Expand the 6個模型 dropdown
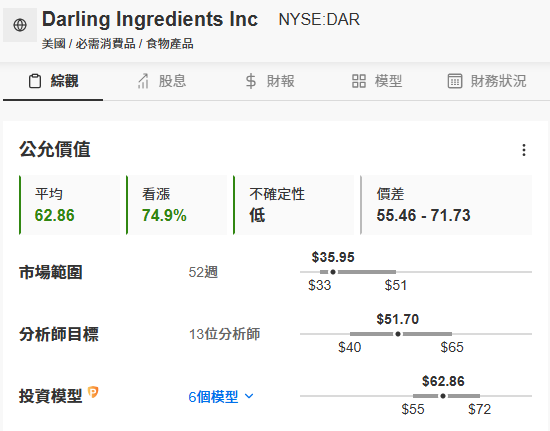The height and width of the screenshot is (431, 550). tap(221, 397)
